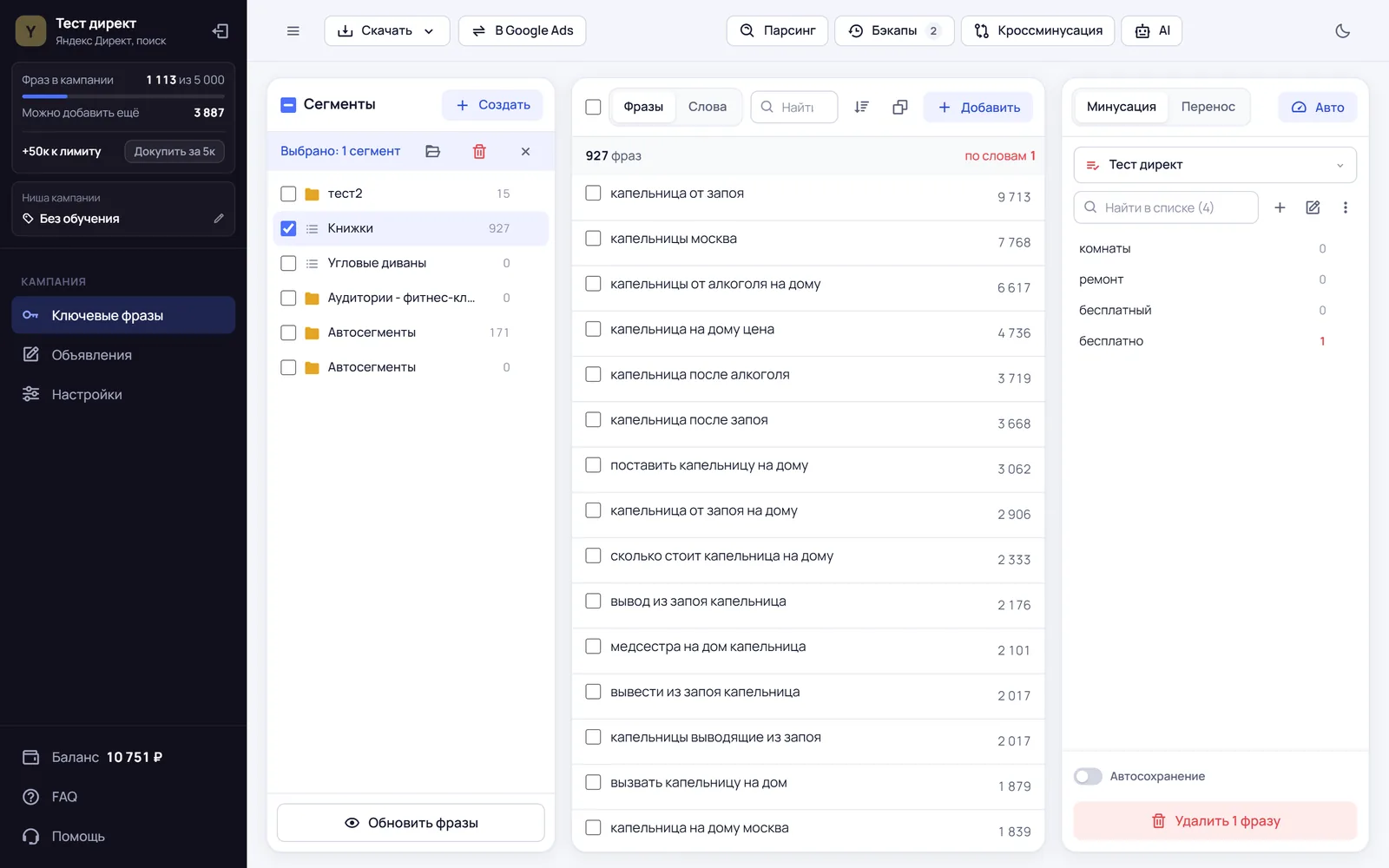Screen dimensions: 1389x868
Task: Click the Найти в списке search field
Action: coord(1166,207)
